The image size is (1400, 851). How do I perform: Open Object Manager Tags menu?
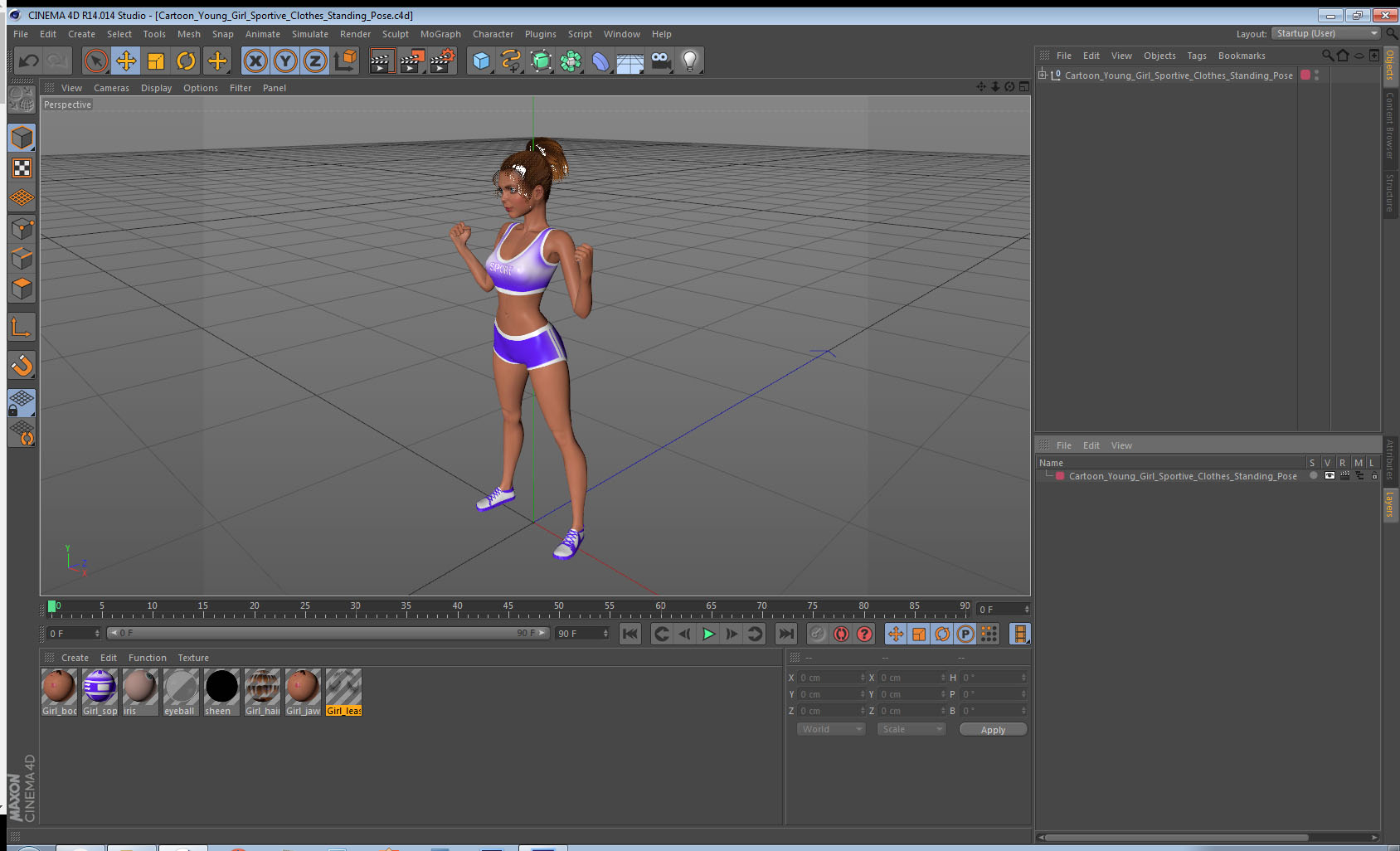1197,56
